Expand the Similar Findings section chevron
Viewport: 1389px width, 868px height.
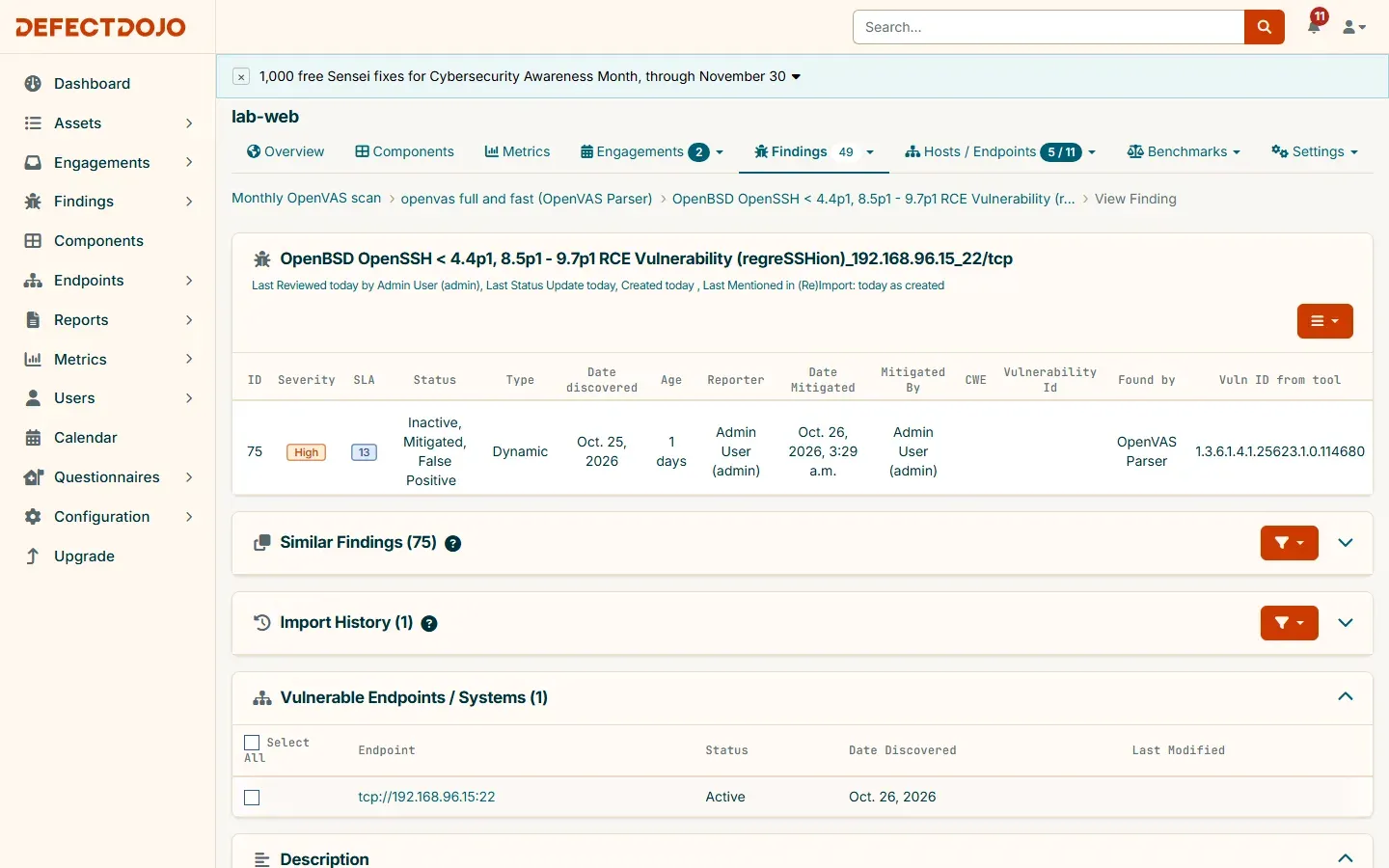pos(1346,543)
